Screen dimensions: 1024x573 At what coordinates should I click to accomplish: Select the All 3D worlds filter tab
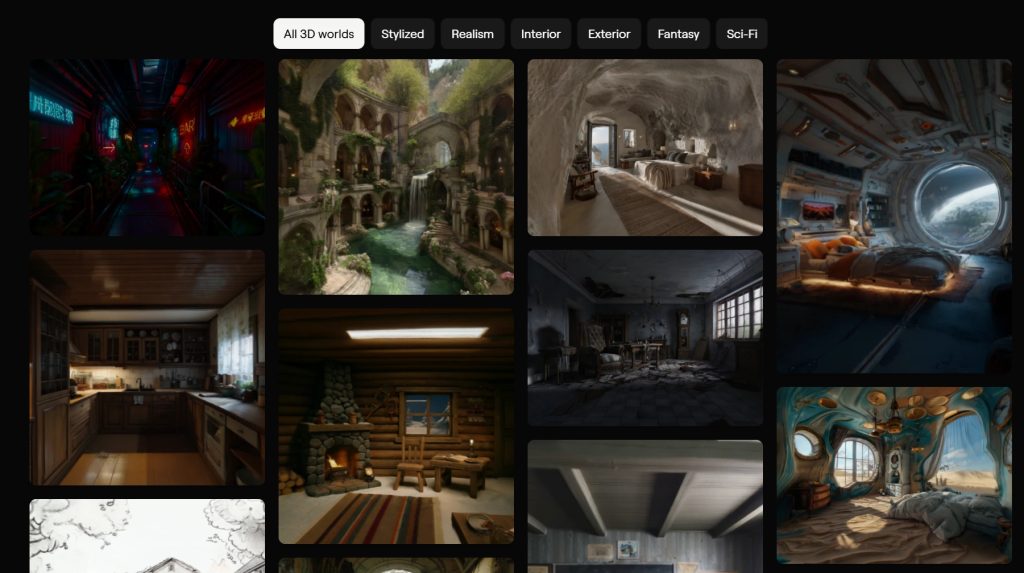318,34
